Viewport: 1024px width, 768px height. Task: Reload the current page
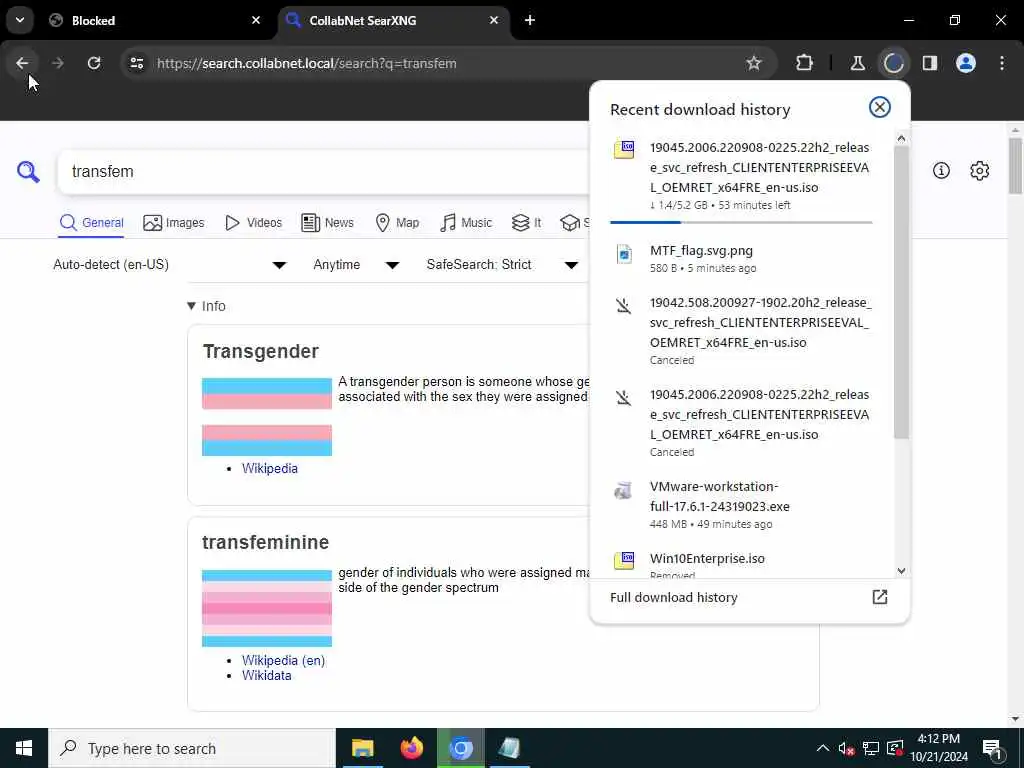[94, 63]
